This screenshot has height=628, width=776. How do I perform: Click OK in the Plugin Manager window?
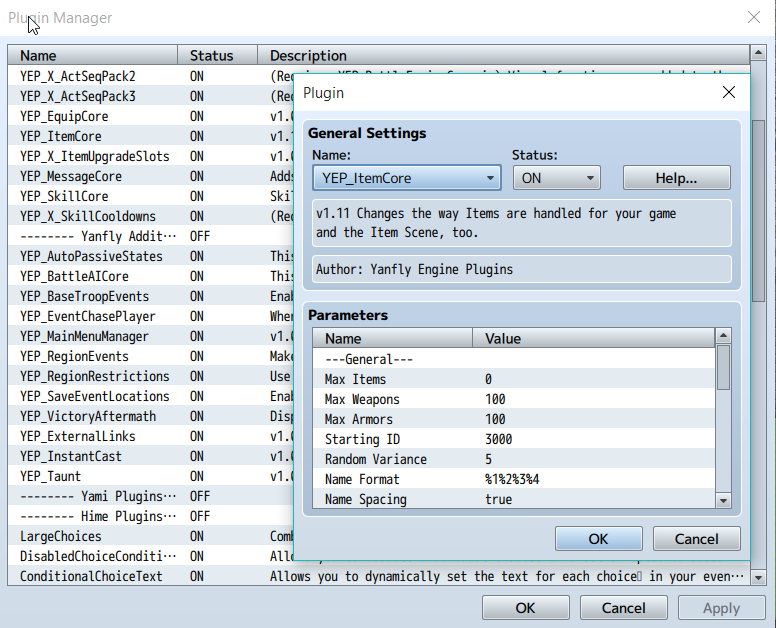click(x=526, y=607)
